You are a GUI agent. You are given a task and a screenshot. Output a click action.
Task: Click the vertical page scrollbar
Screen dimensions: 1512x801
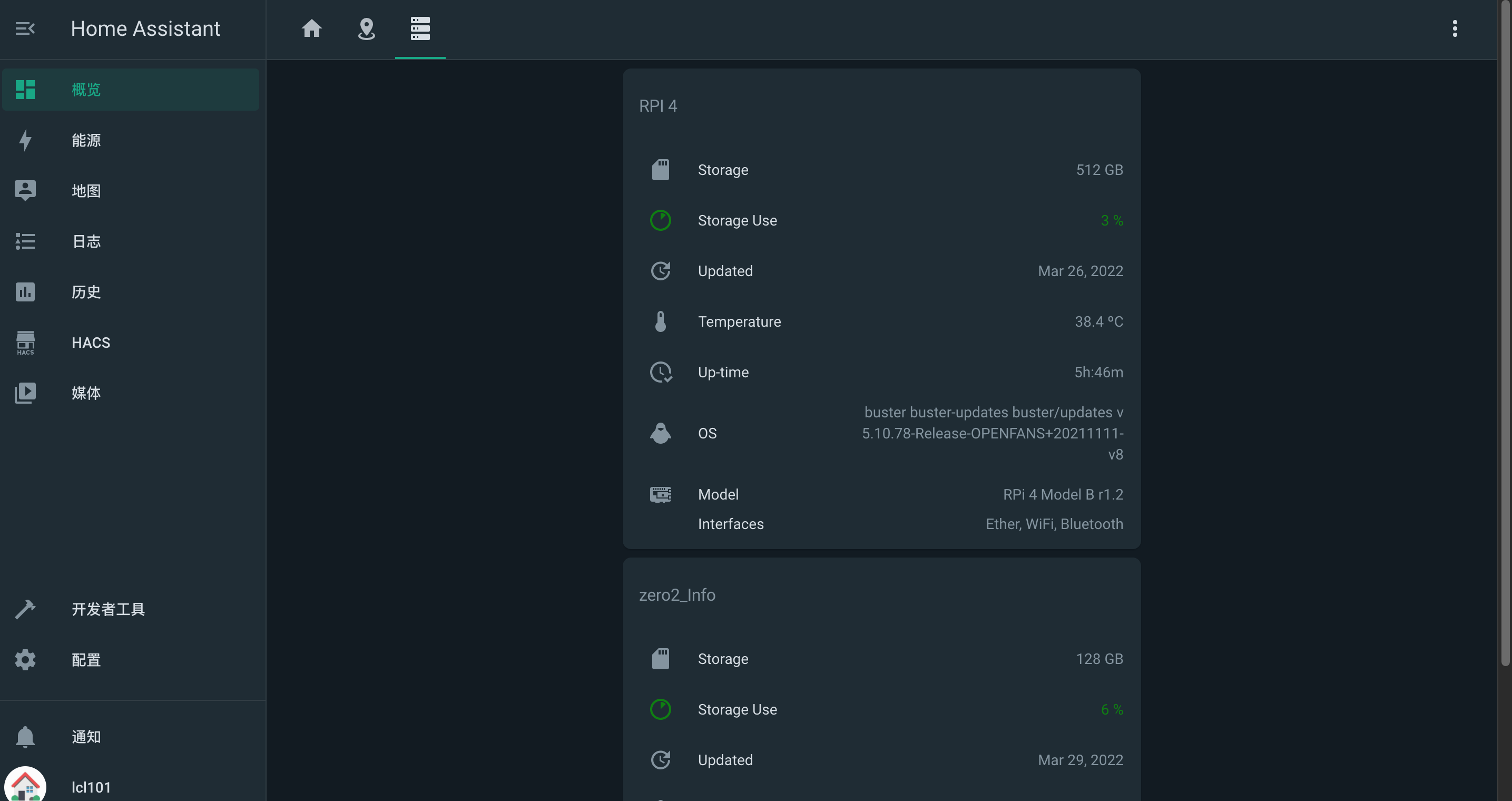click(x=1505, y=333)
